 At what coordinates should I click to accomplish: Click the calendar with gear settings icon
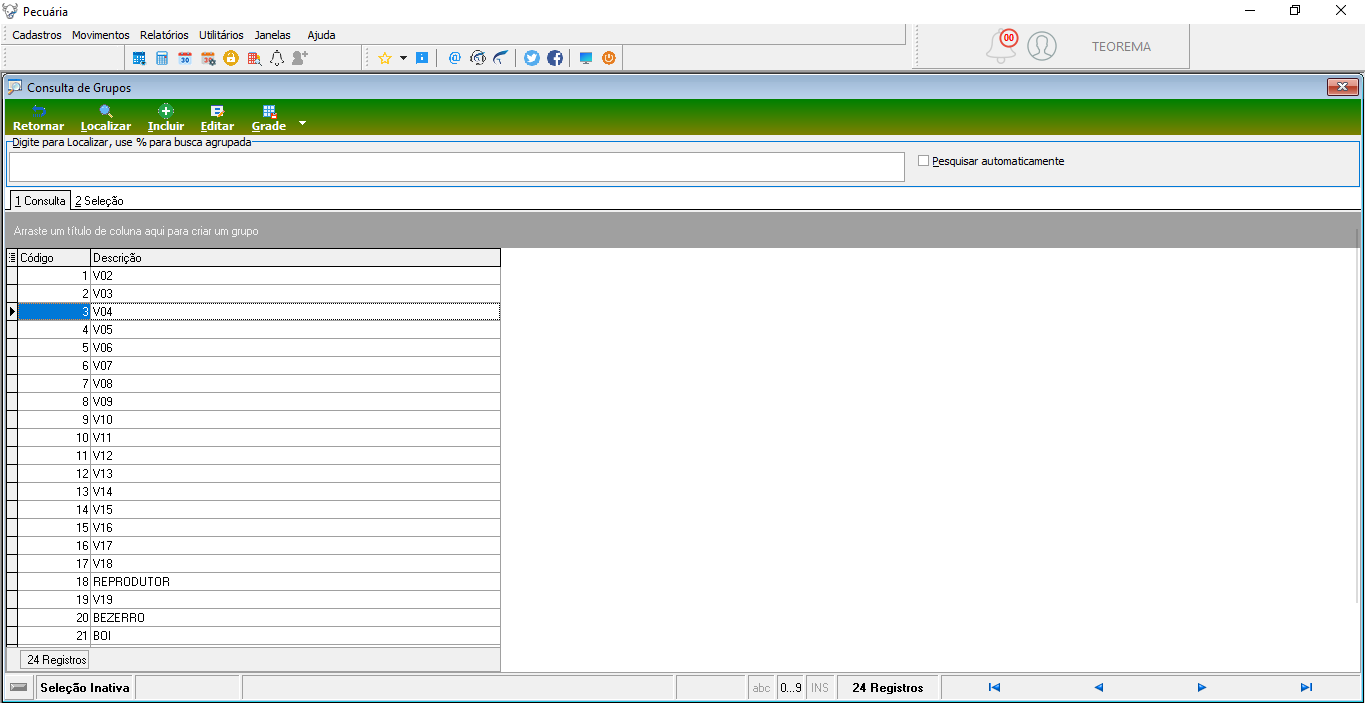coord(208,58)
